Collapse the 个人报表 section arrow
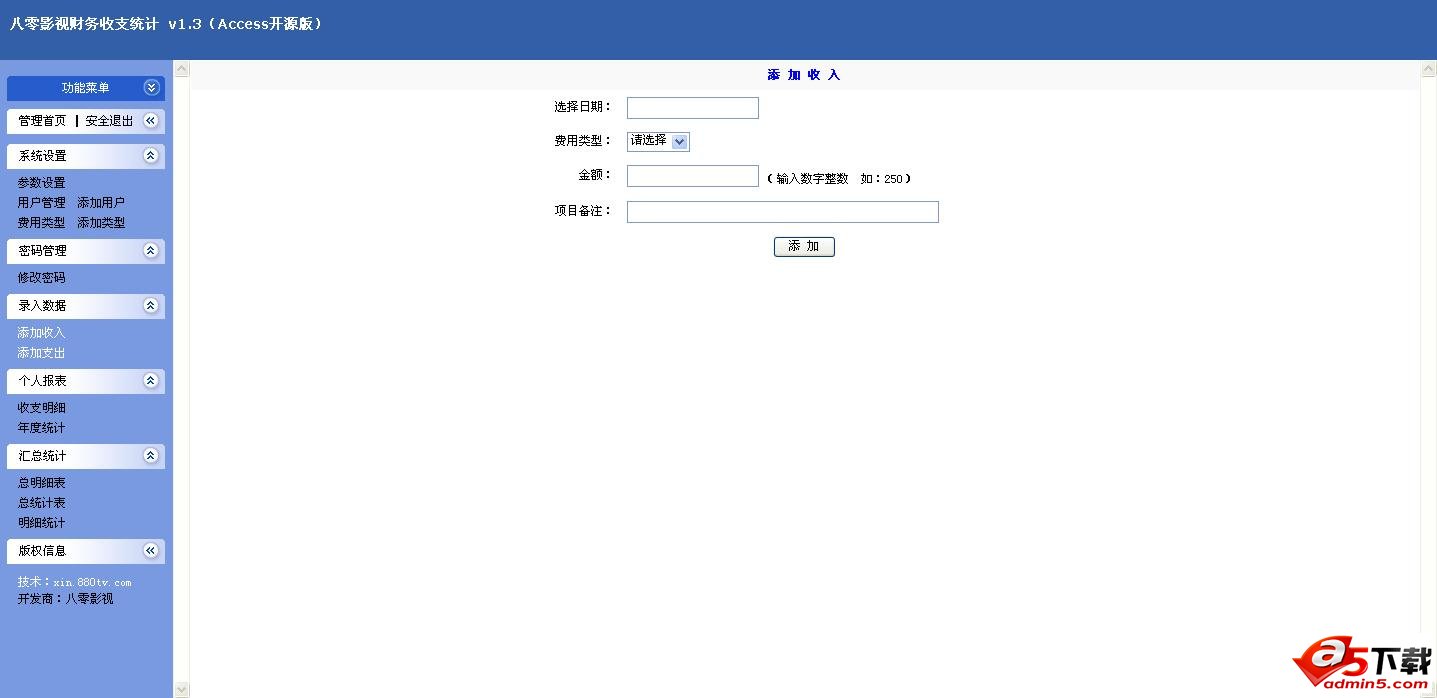Image resolution: width=1437 pixels, height=698 pixels. click(x=151, y=381)
